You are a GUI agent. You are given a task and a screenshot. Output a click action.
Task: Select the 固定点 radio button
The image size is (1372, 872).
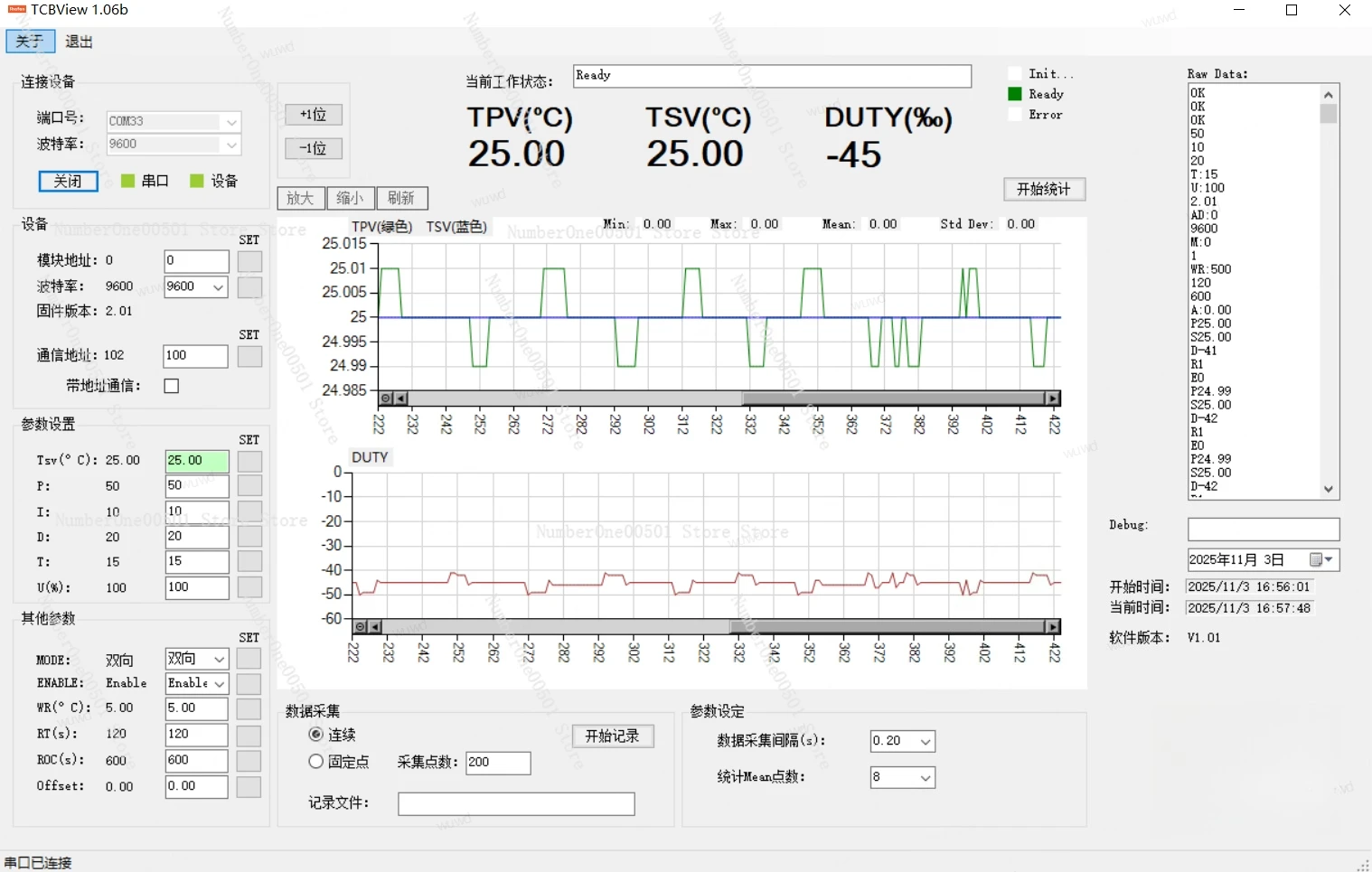[316, 762]
